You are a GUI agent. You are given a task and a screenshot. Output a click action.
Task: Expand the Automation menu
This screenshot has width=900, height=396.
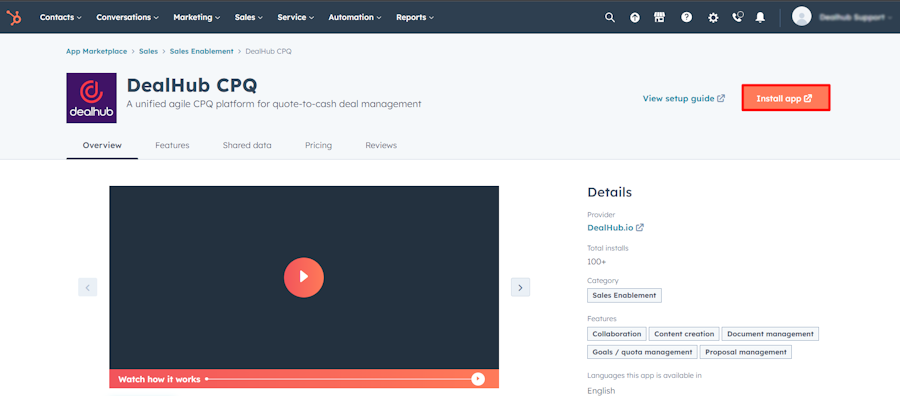click(355, 17)
